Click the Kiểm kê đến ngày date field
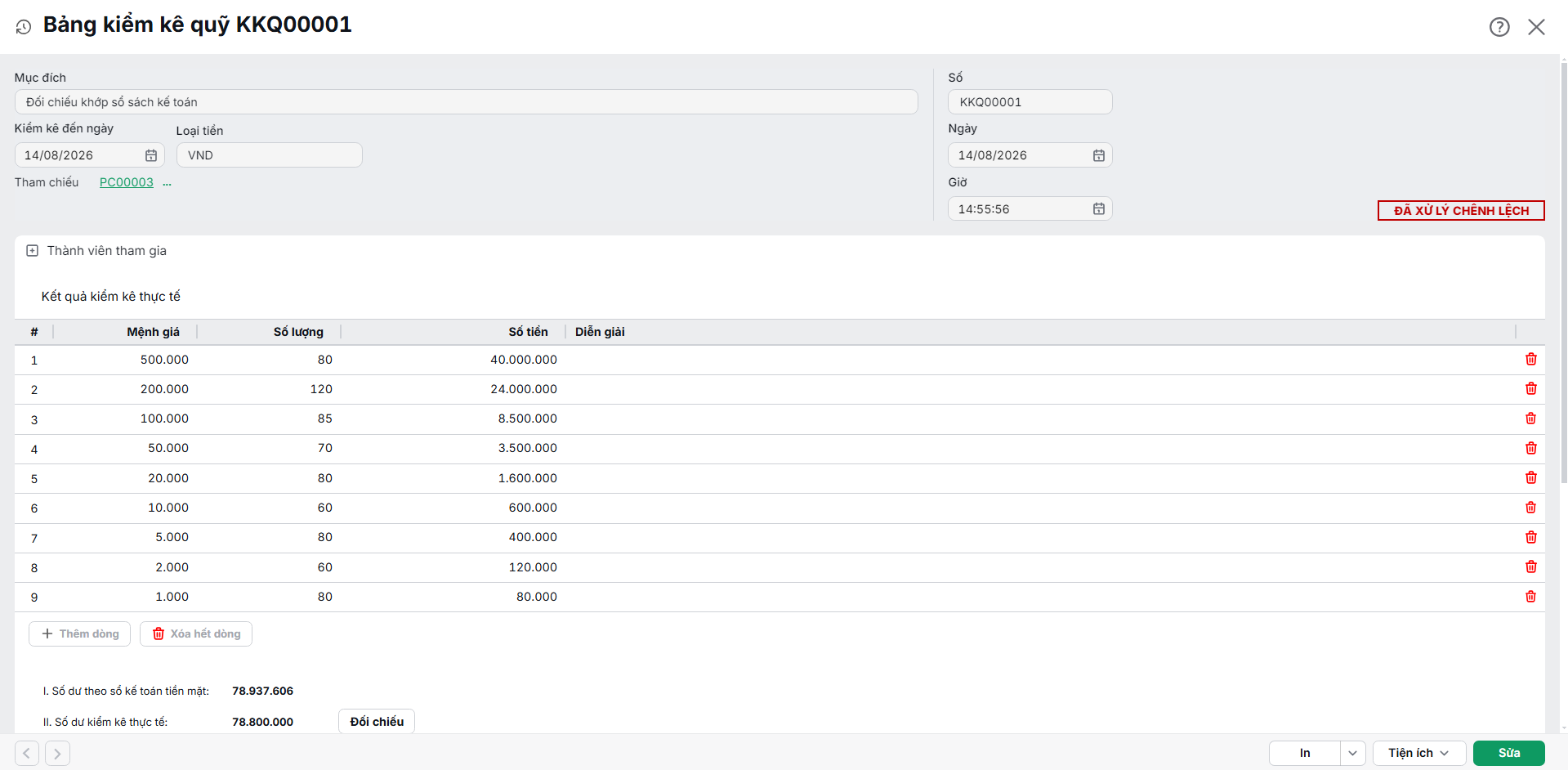The width and height of the screenshot is (1568, 770). pyautogui.click(x=90, y=155)
